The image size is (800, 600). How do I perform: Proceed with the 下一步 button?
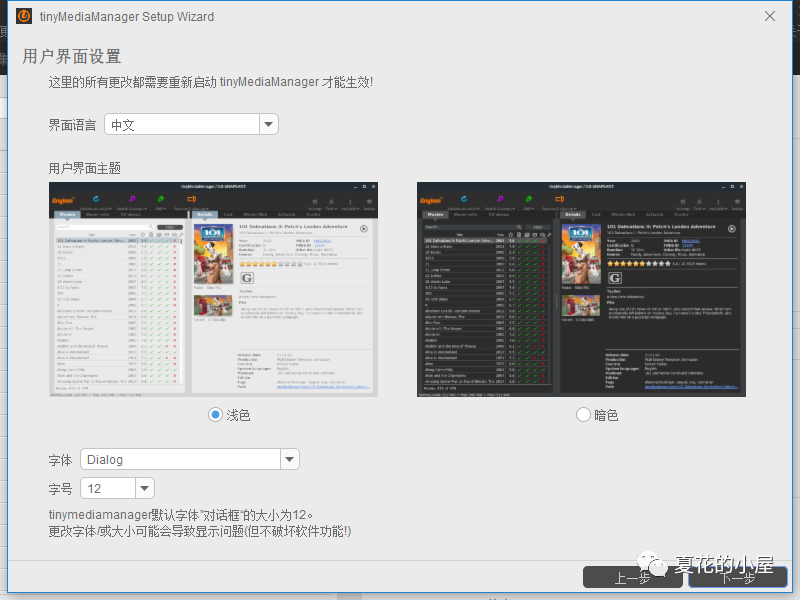coord(737,577)
